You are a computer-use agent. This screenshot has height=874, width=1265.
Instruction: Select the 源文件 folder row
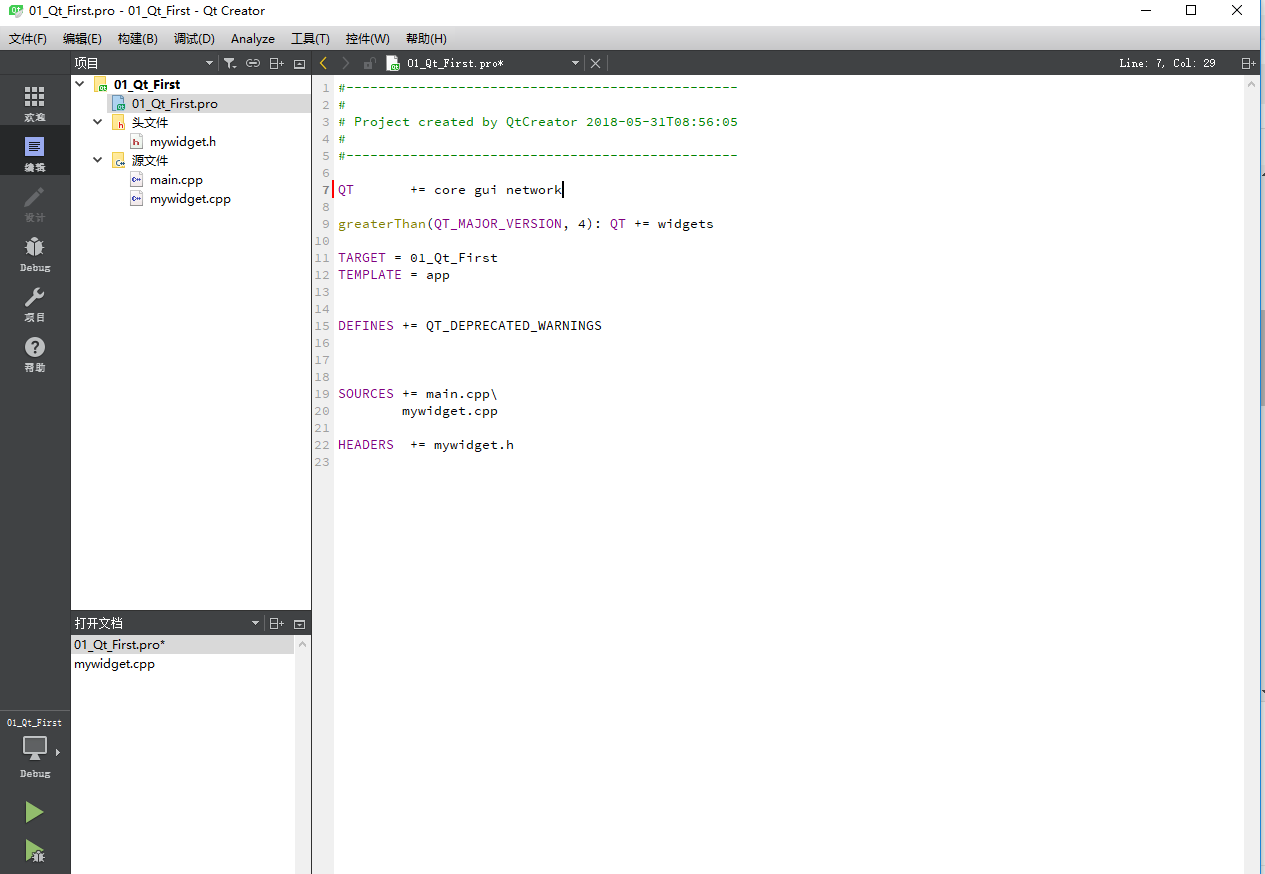(150, 161)
